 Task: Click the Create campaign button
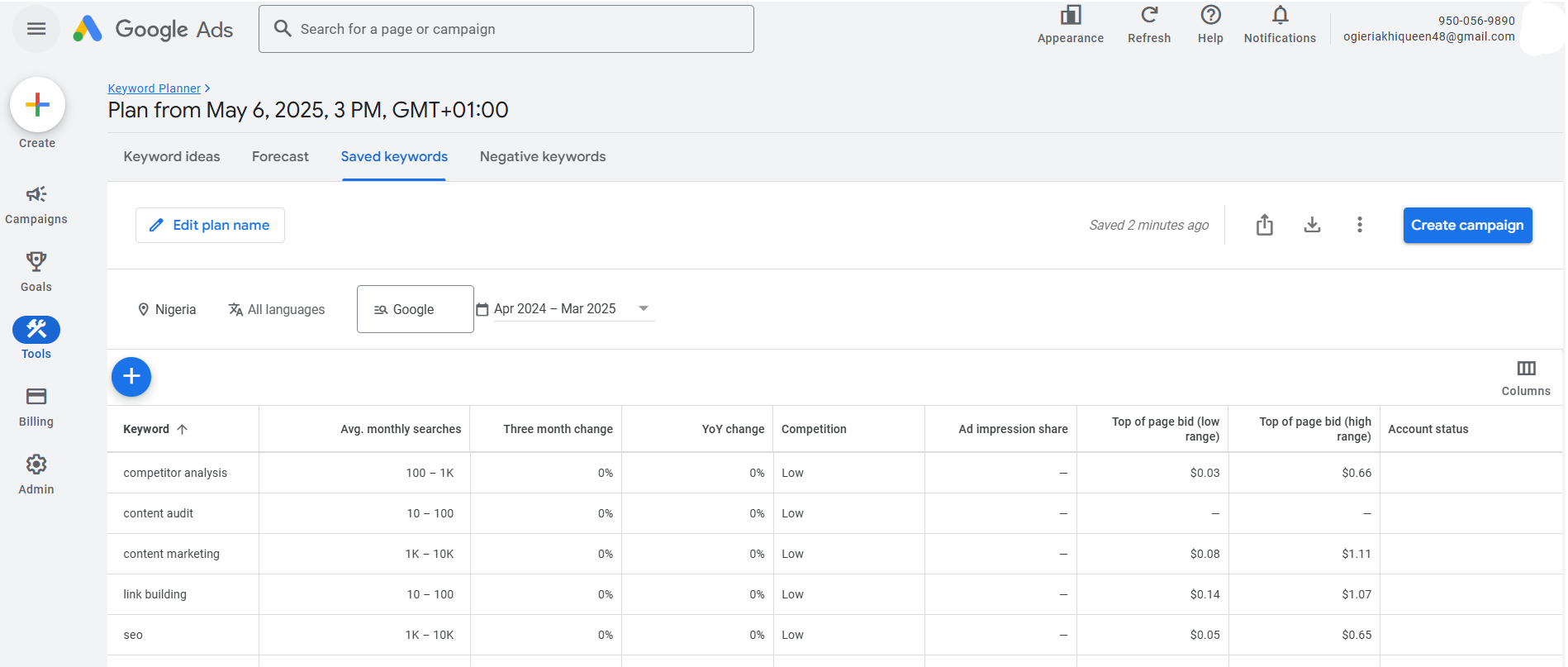(x=1467, y=225)
